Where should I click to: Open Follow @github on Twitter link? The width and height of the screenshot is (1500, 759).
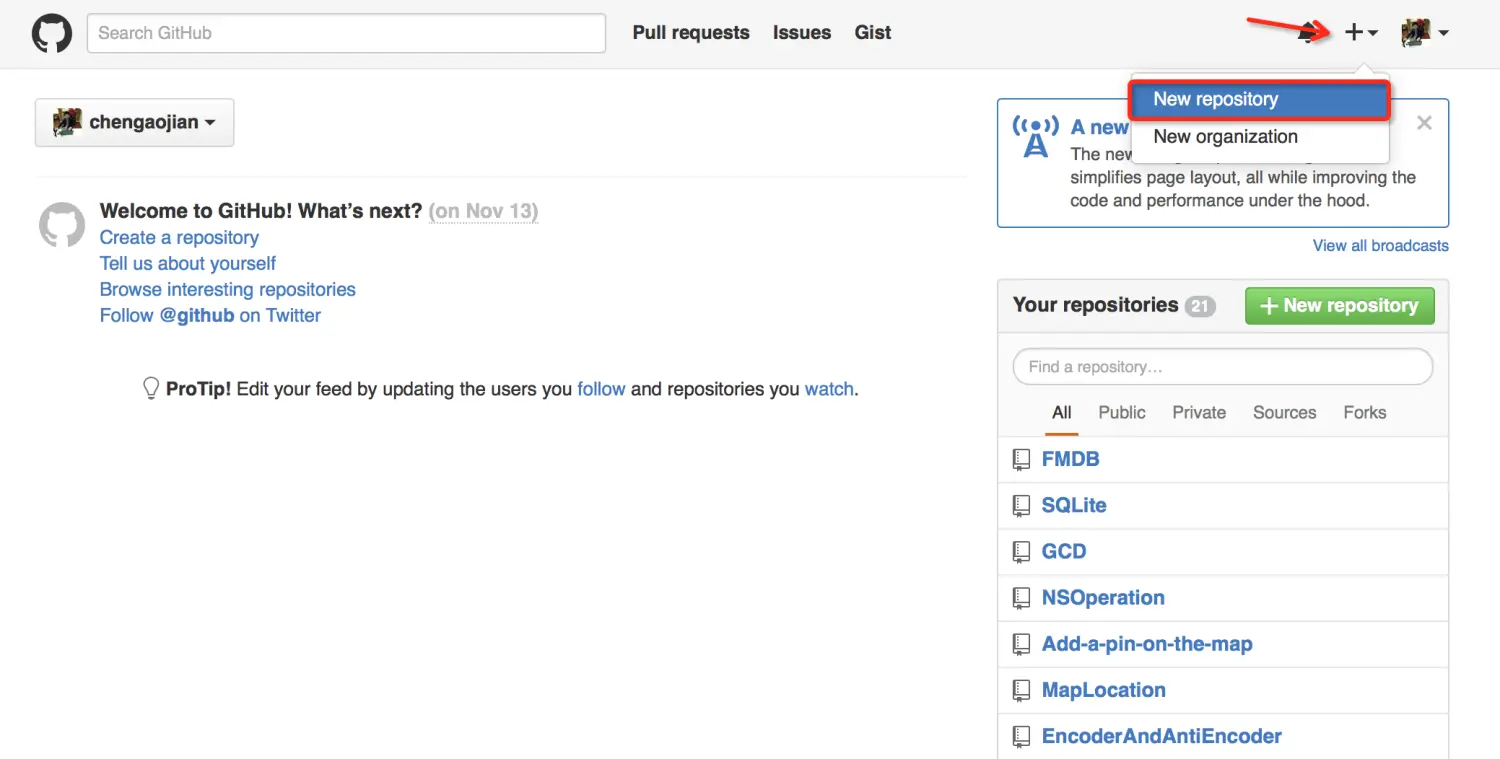point(210,316)
